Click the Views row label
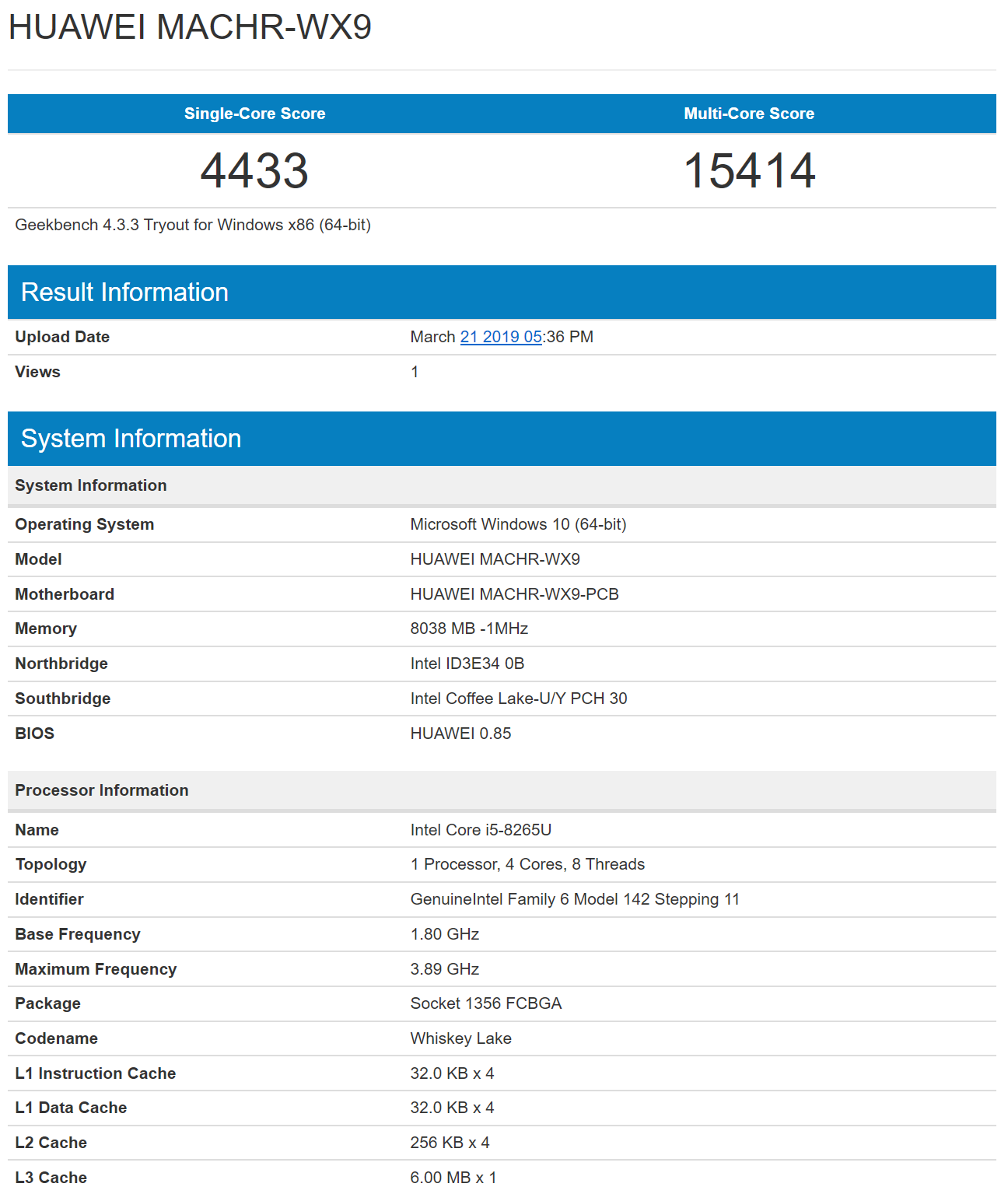This screenshot has width=1008, height=1194. point(37,372)
